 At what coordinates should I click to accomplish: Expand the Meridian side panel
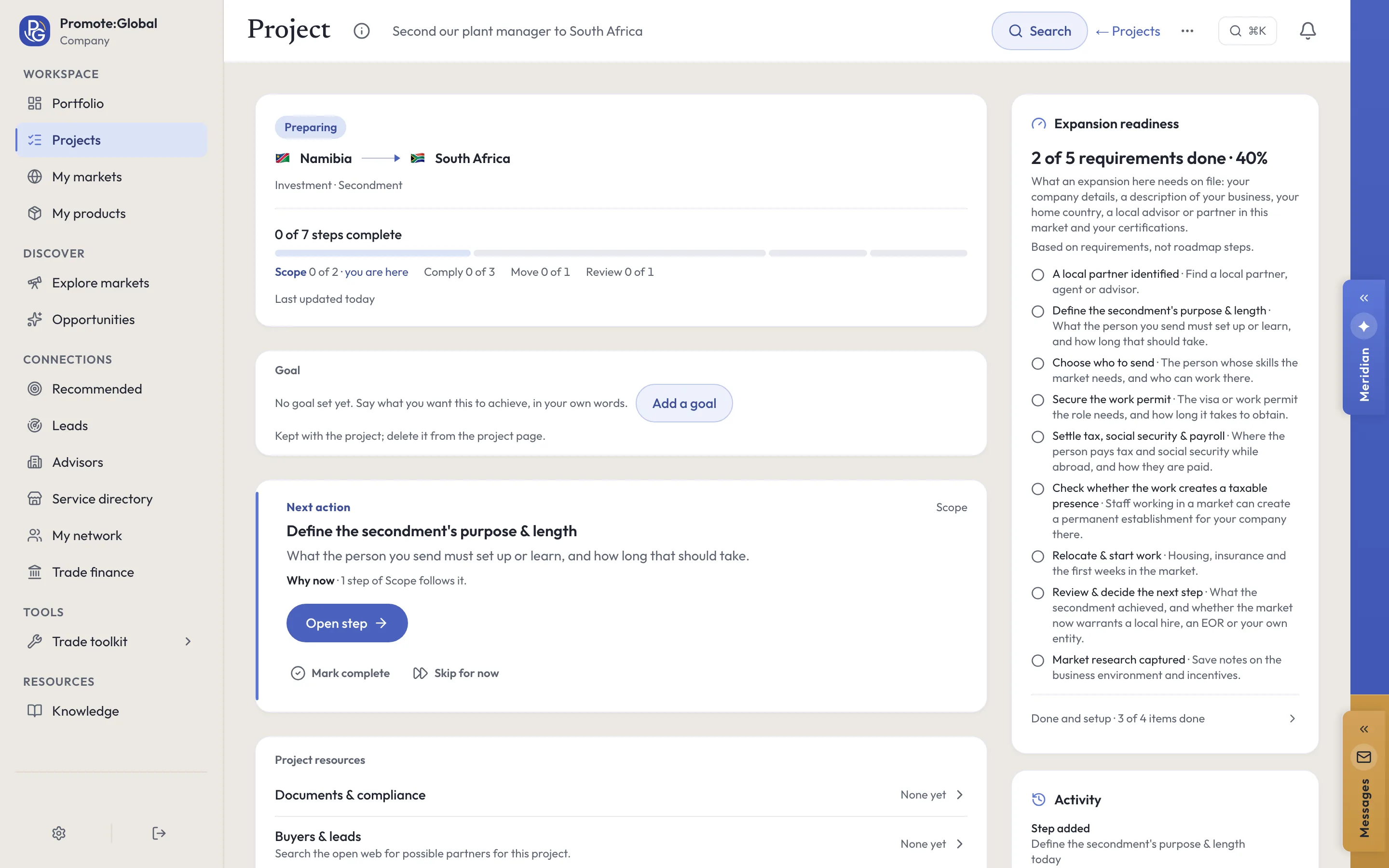click(x=1364, y=298)
